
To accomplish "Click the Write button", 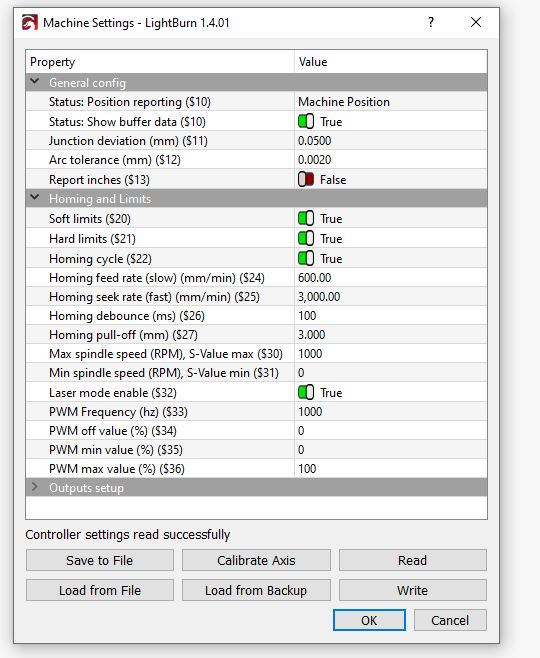I will pyautogui.click(x=413, y=590).
